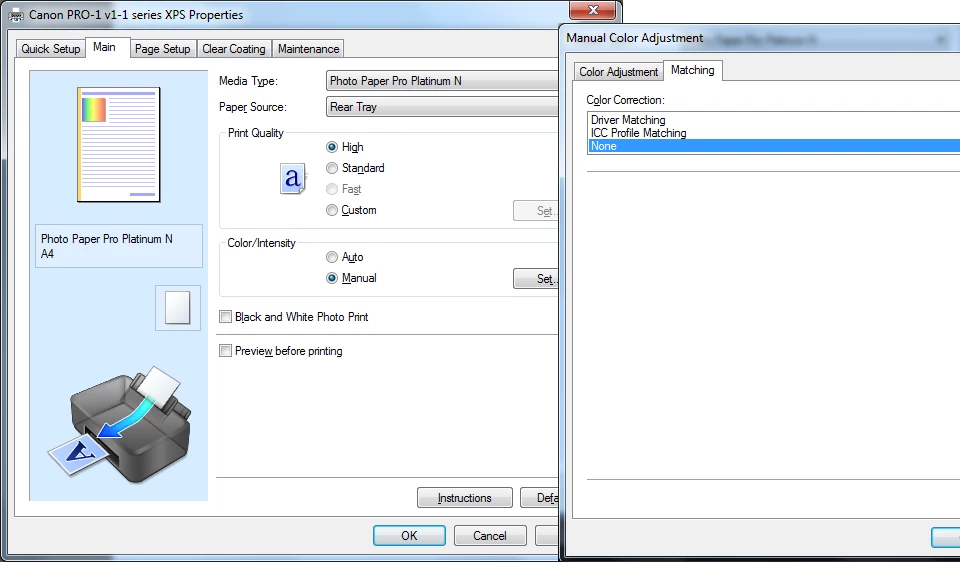
Task: Switch to the Quick Setup tab
Action: click(x=50, y=48)
